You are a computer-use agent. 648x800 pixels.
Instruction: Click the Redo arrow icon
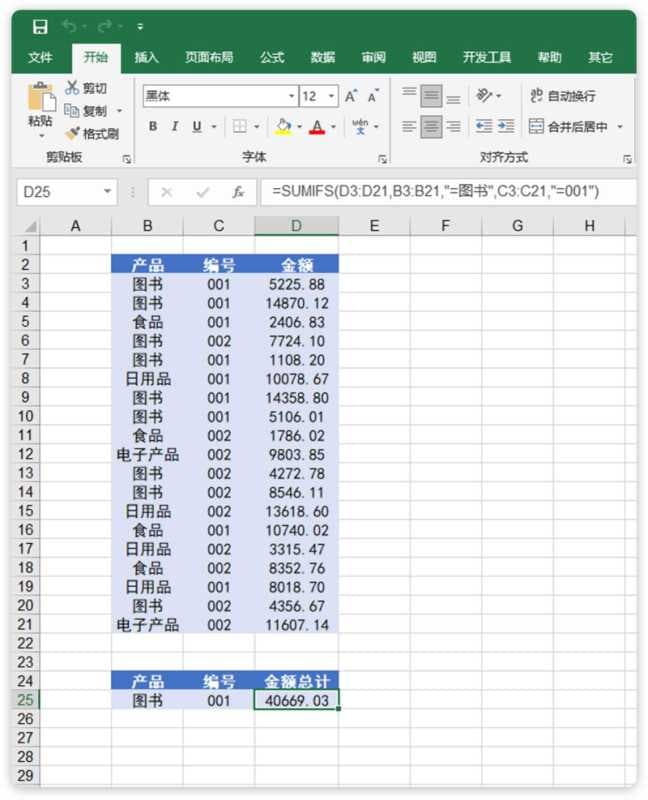click(105, 26)
